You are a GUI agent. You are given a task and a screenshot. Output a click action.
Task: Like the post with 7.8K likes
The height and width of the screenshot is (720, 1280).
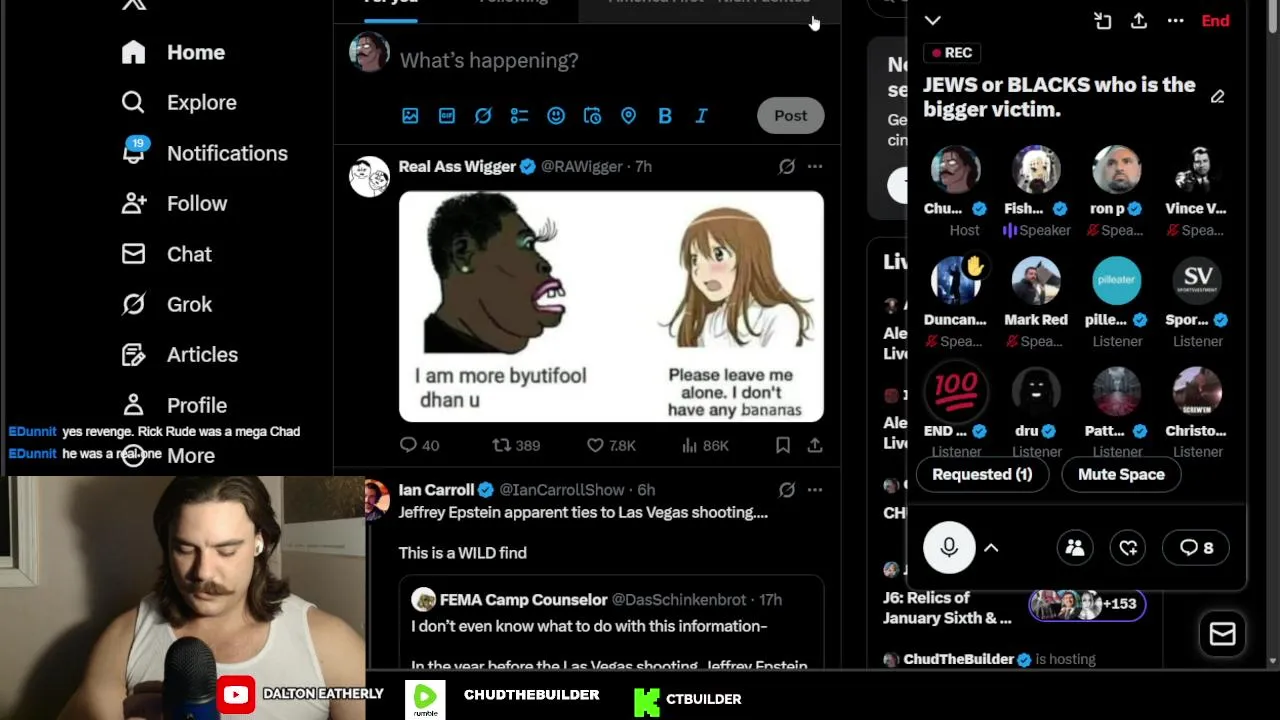pos(611,445)
